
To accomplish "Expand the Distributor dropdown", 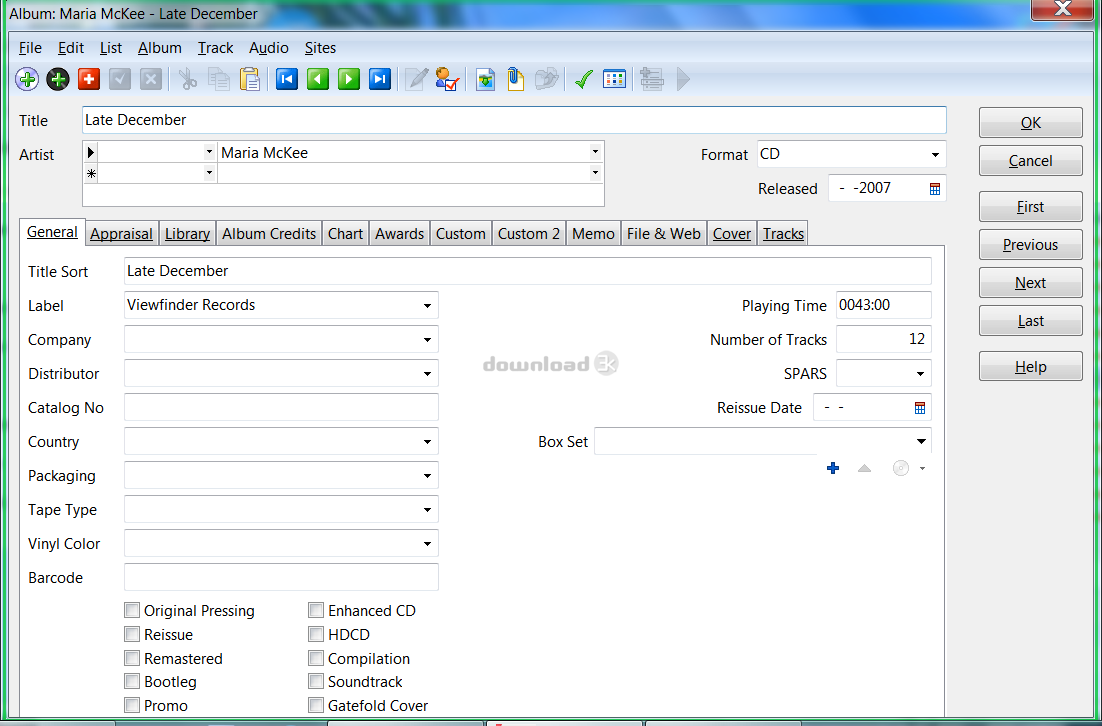I will [x=427, y=373].
